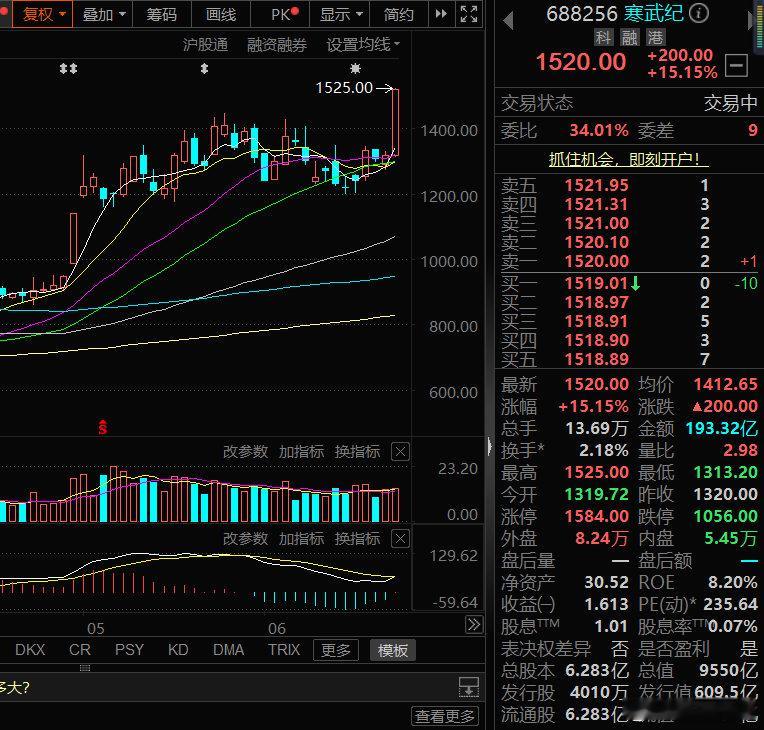Click the double up-down arrow event marker
Viewport: 764px width, 730px height.
pos(68,68)
